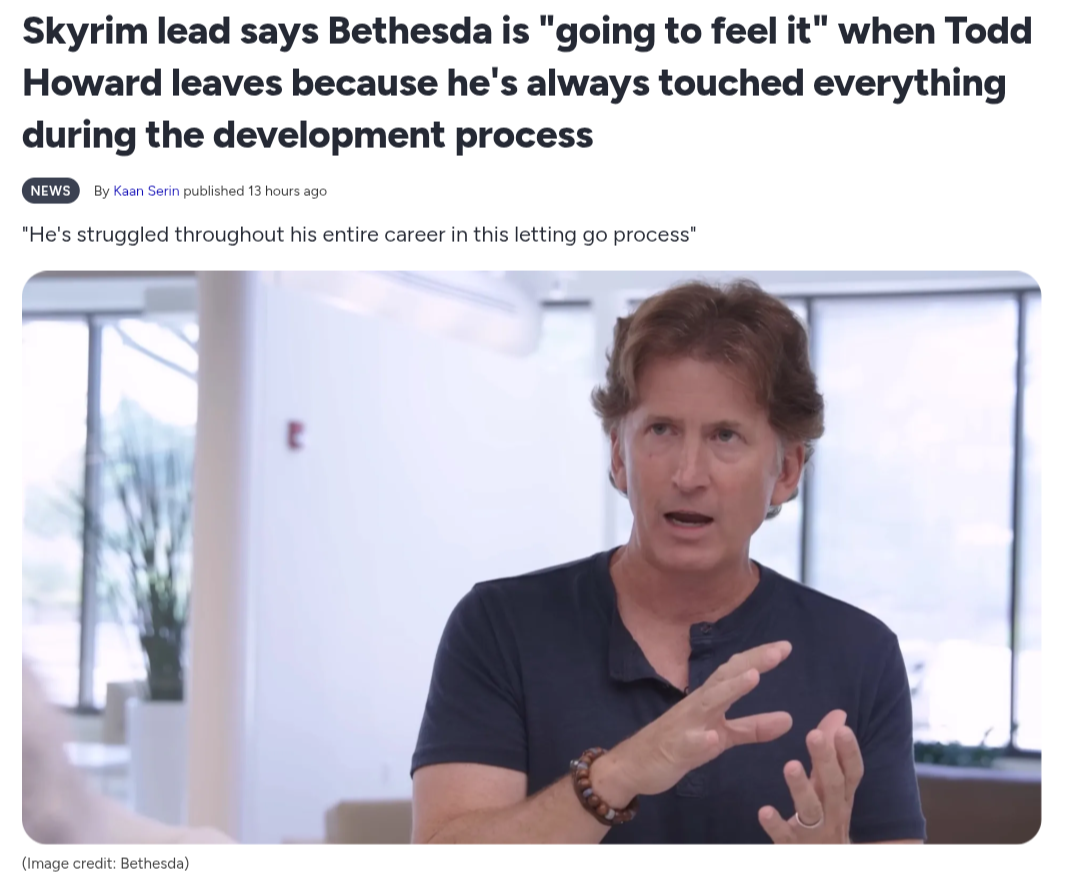The height and width of the screenshot is (885, 1080).
Task: Click the article headline about Todd Howard
Action: tap(528, 83)
